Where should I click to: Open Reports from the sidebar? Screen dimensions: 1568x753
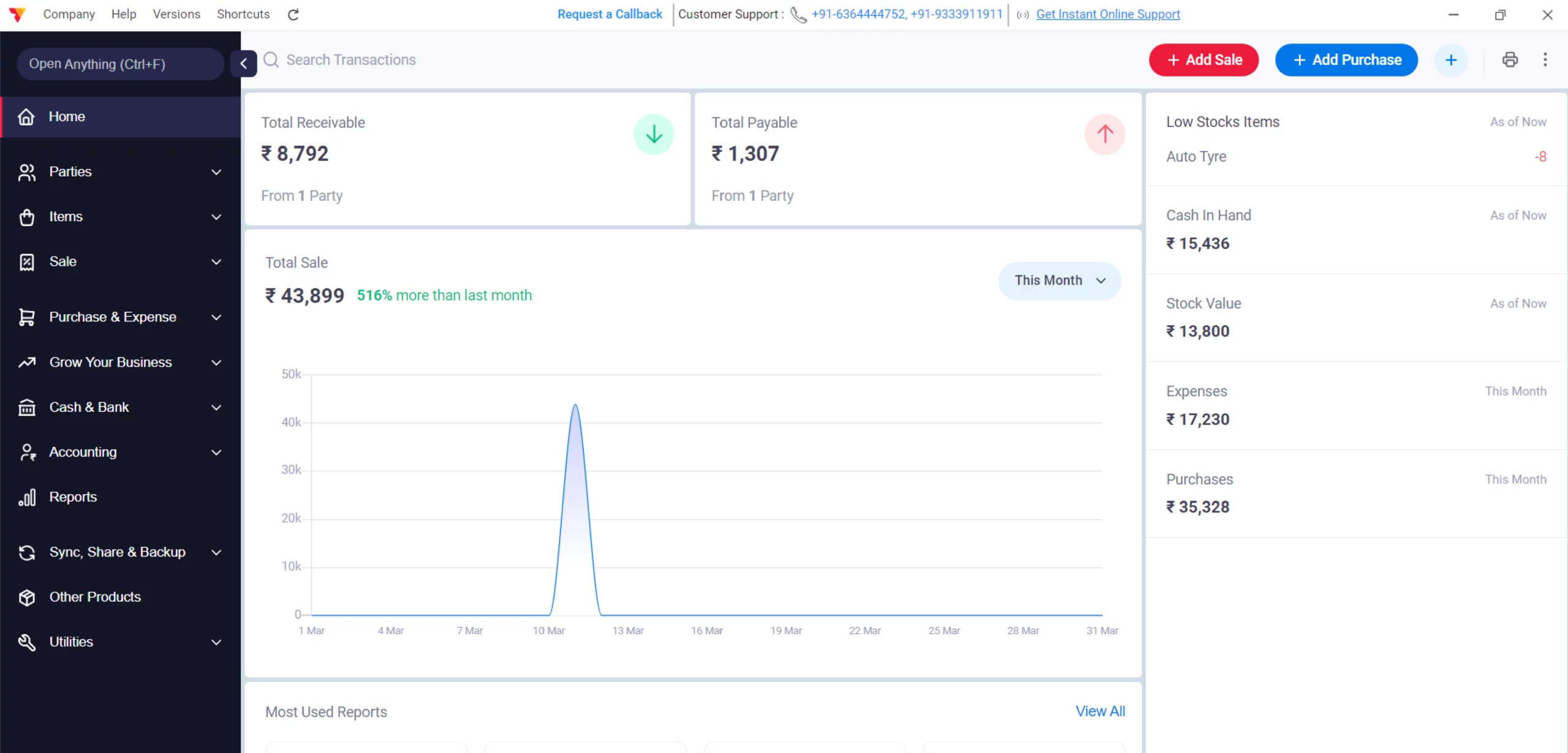coord(73,496)
